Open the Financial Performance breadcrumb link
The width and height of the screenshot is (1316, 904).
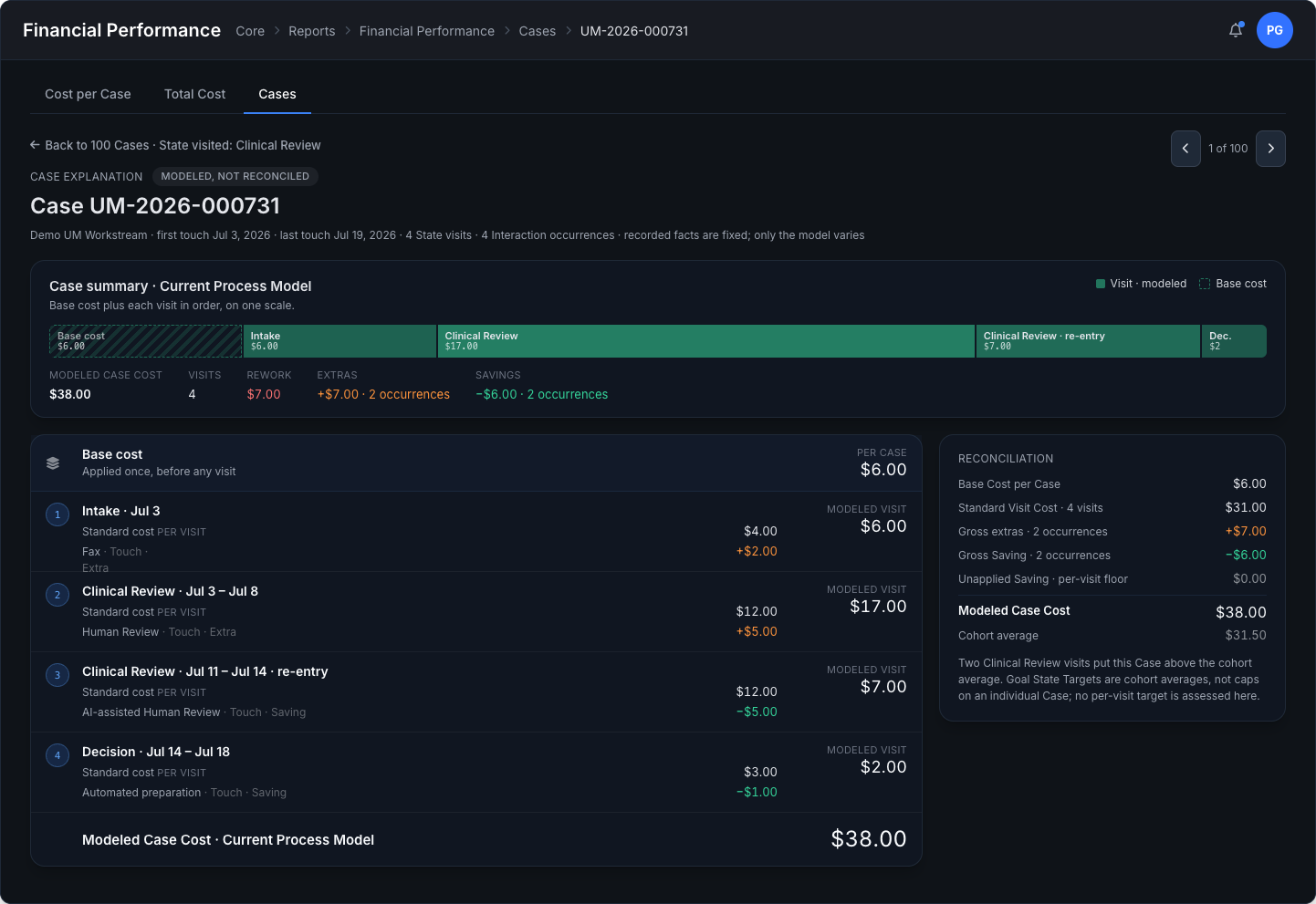click(x=427, y=31)
